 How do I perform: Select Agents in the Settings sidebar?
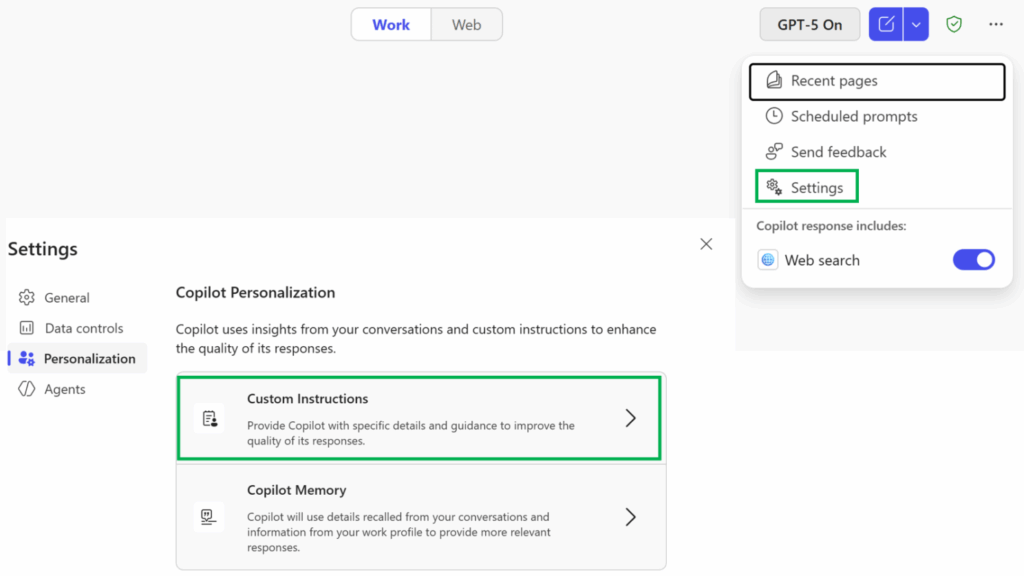pos(65,389)
